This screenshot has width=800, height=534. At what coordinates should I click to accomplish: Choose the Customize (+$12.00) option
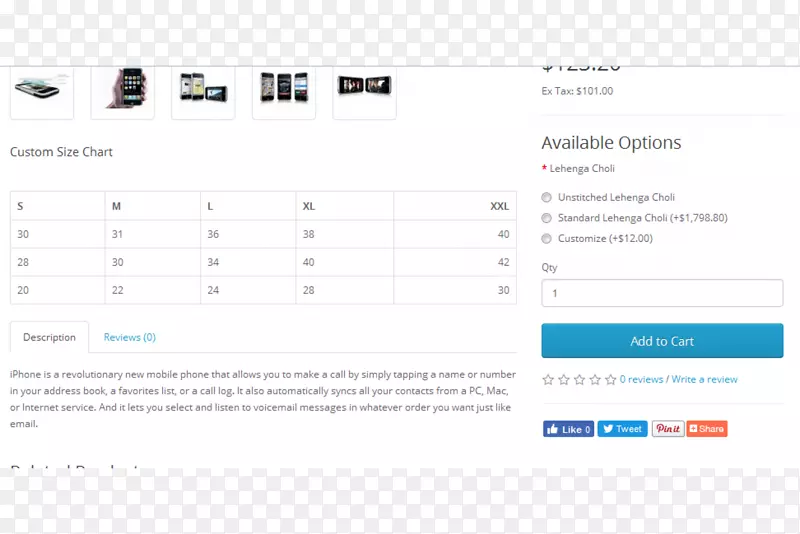coord(547,239)
